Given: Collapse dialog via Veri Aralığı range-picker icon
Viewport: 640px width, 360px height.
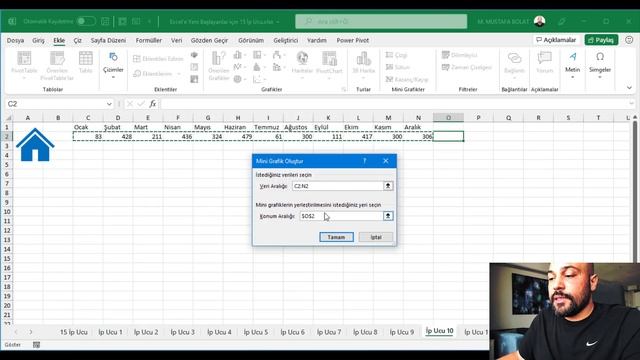Looking at the screenshot, I should (388, 186).
